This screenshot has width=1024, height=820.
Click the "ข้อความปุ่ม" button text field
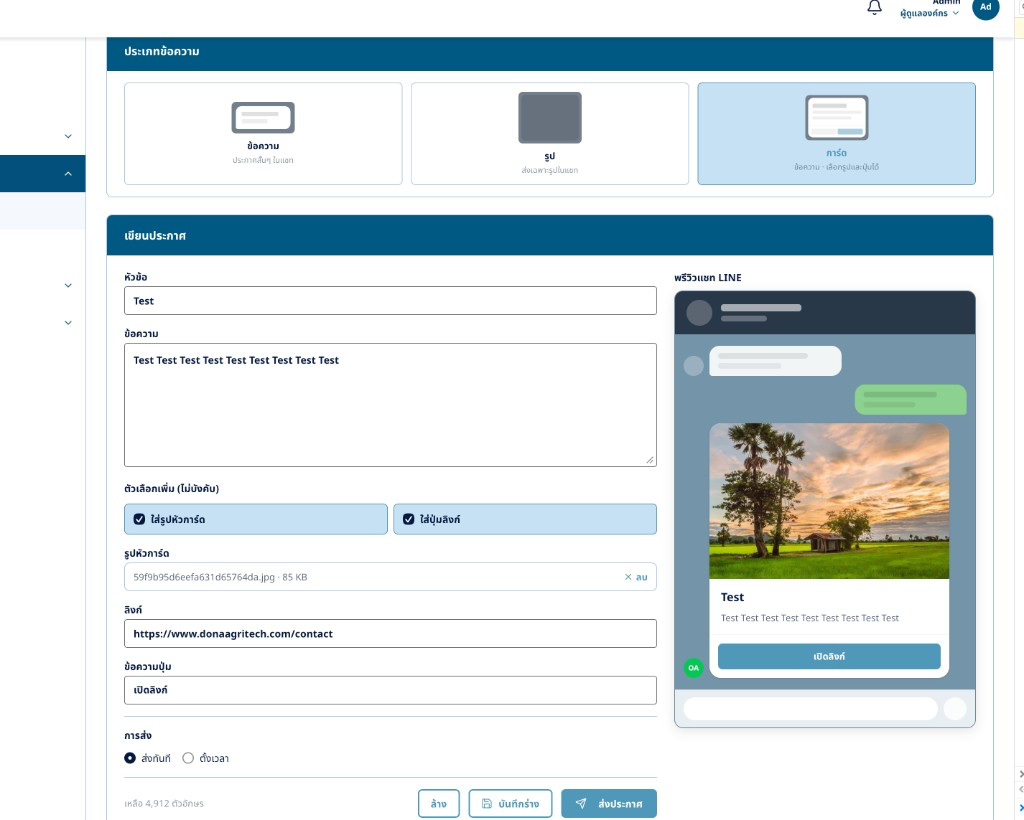[391, 690]
